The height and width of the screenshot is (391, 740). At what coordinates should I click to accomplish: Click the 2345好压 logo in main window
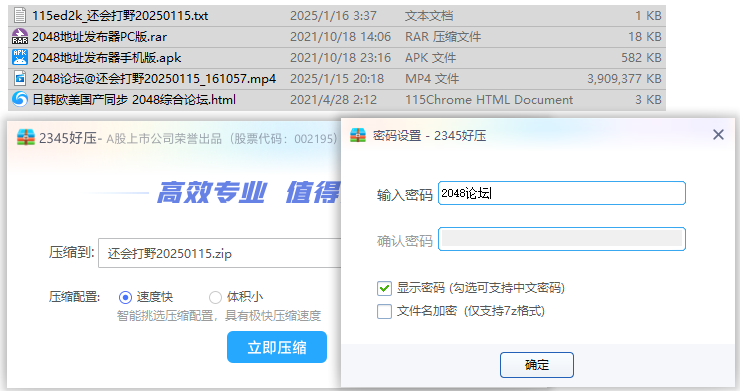pos(25,137)
